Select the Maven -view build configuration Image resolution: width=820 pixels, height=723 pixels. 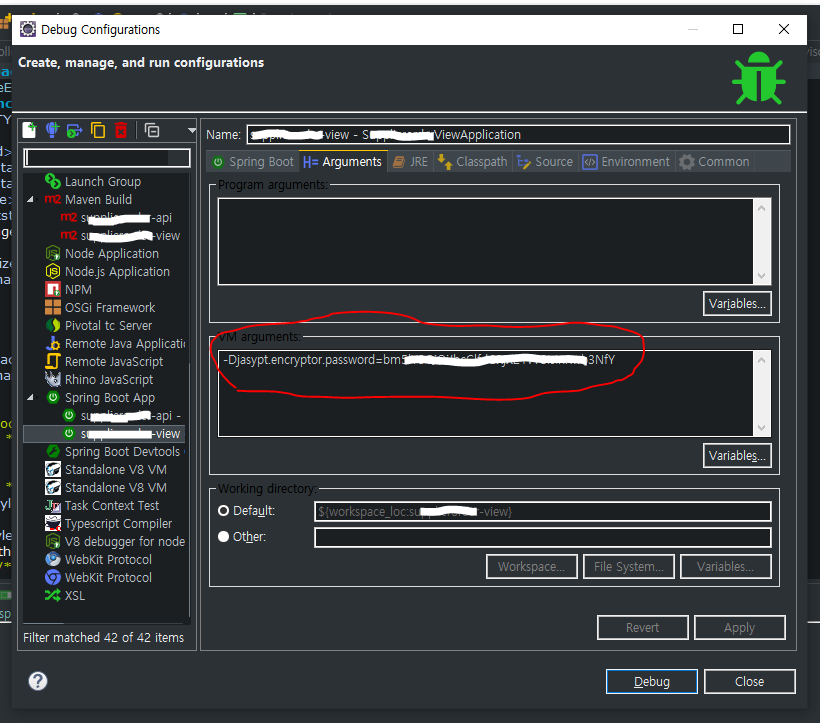pos(130,236)
